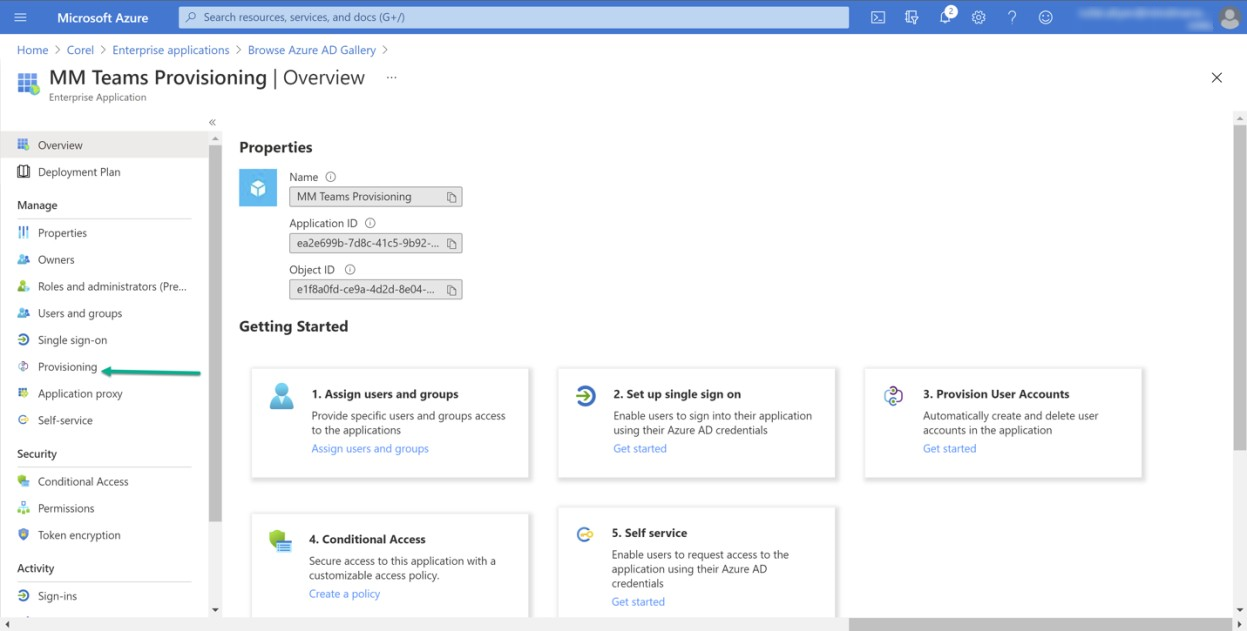Show info tooltip beside Name label
This screenshot has width=1247, height=631.
point(331,177)
